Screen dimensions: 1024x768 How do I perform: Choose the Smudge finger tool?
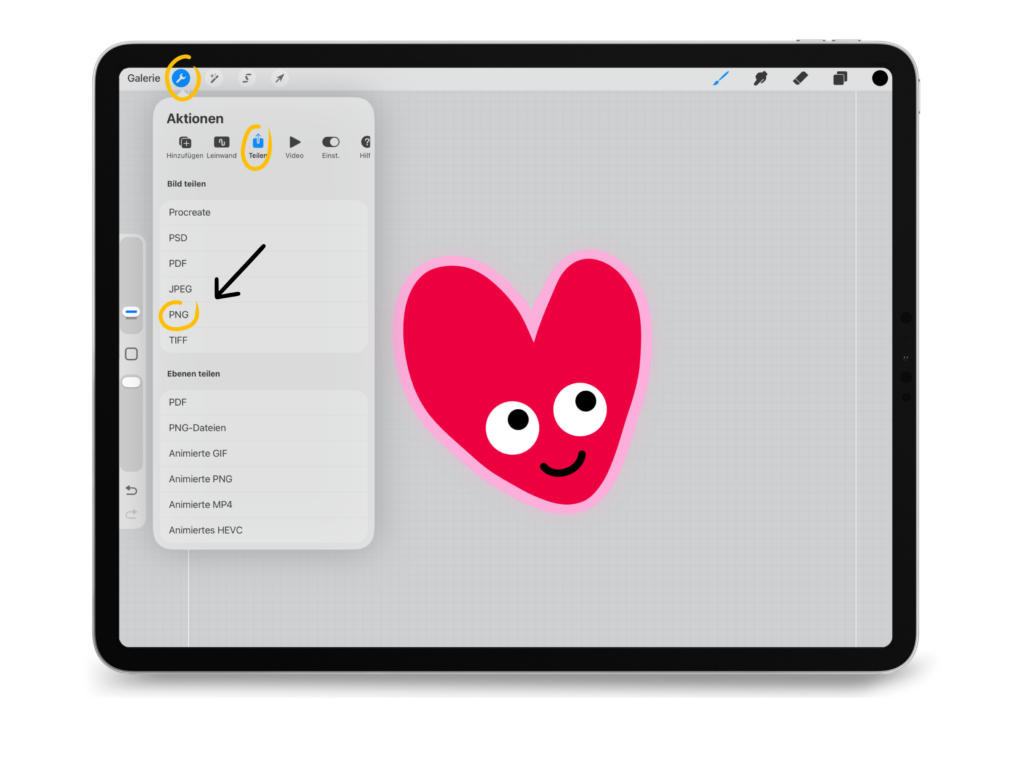coord(760,78)
